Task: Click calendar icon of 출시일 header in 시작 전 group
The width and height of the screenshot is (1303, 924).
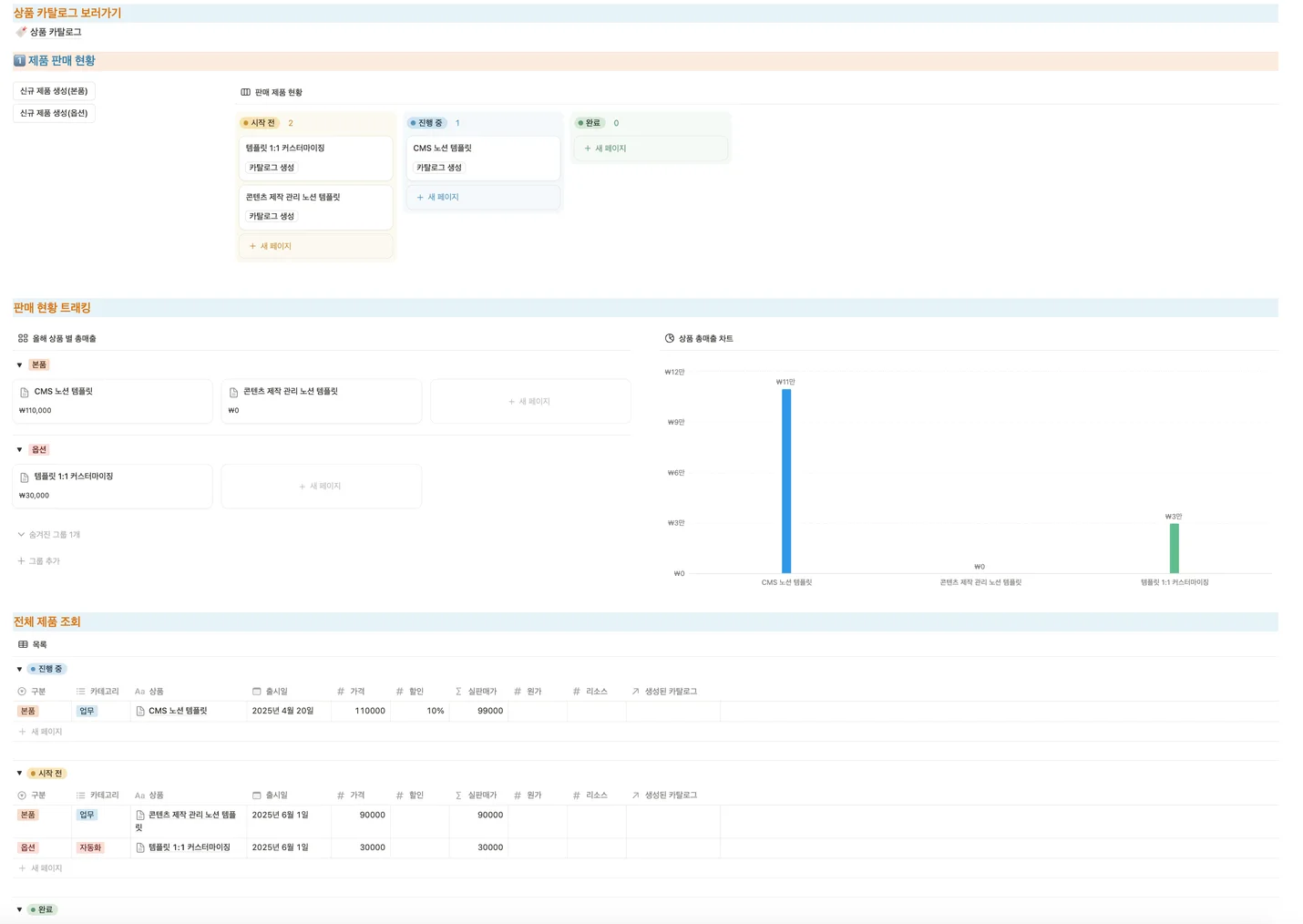Action: click(x=257, y=796)
